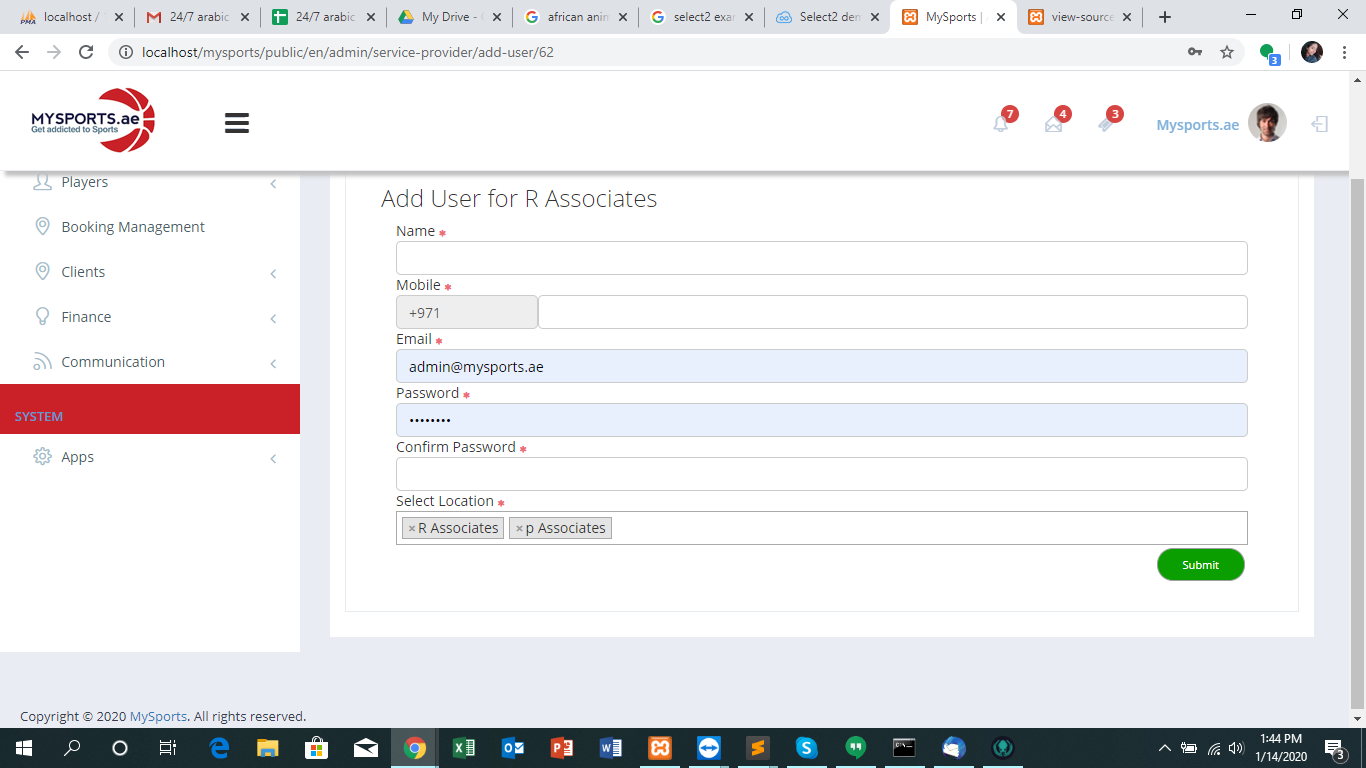Open Booking Management in sidebar
Viewport: 1366px width, 768px height.
(x=132, y=227)
